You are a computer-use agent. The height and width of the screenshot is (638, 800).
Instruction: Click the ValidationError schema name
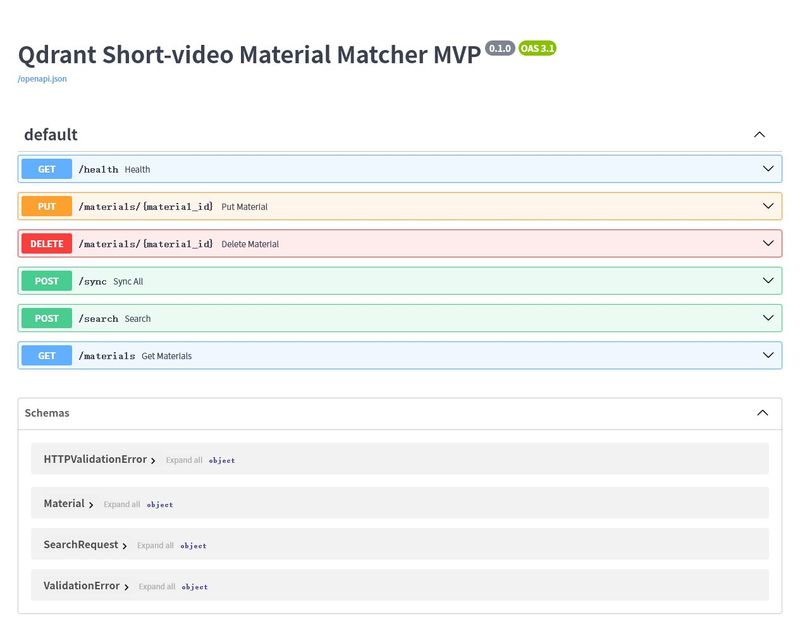82,586
